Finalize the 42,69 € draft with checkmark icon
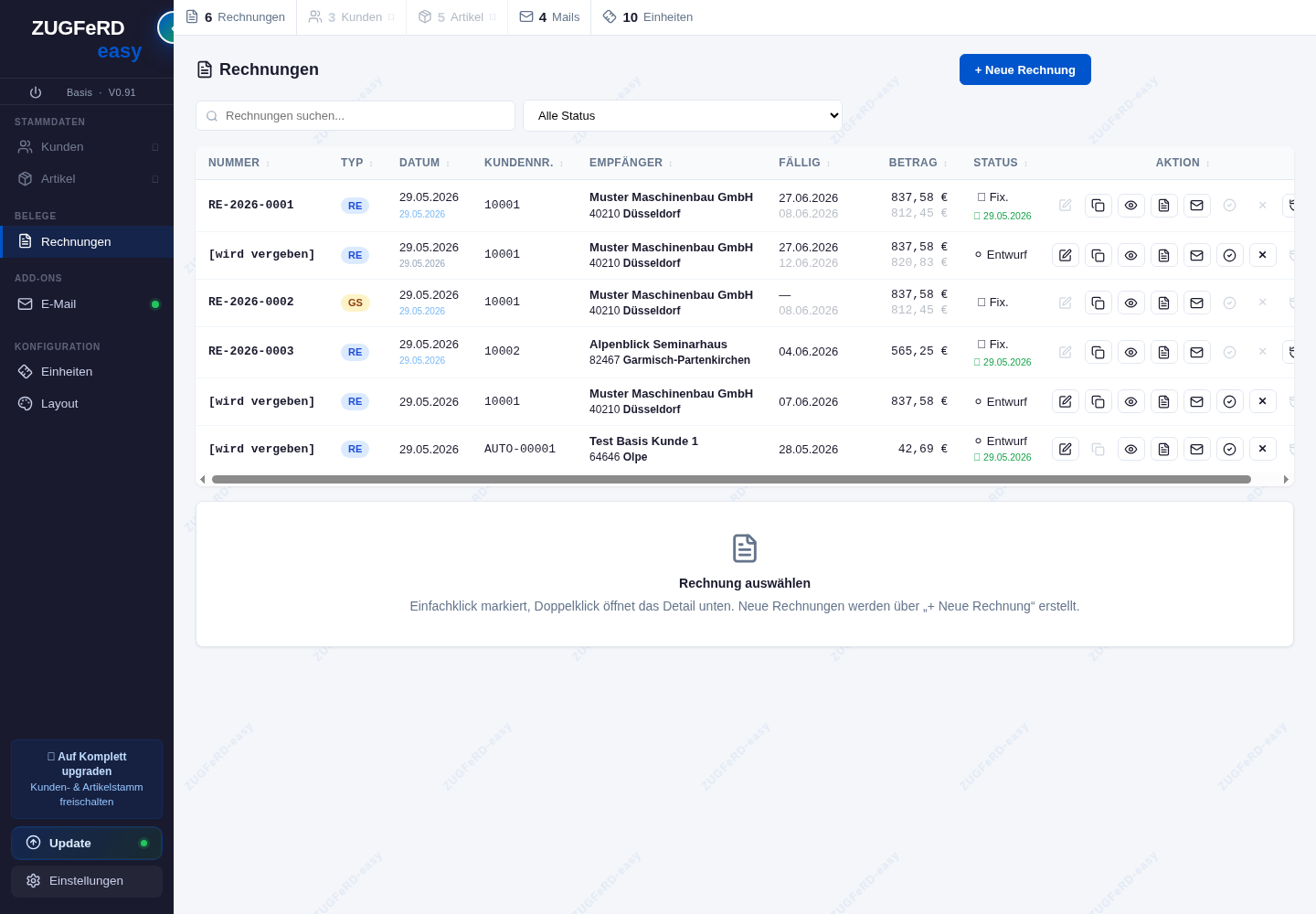The width and height of the screenshot is (1316, 914). (1230, 449)
